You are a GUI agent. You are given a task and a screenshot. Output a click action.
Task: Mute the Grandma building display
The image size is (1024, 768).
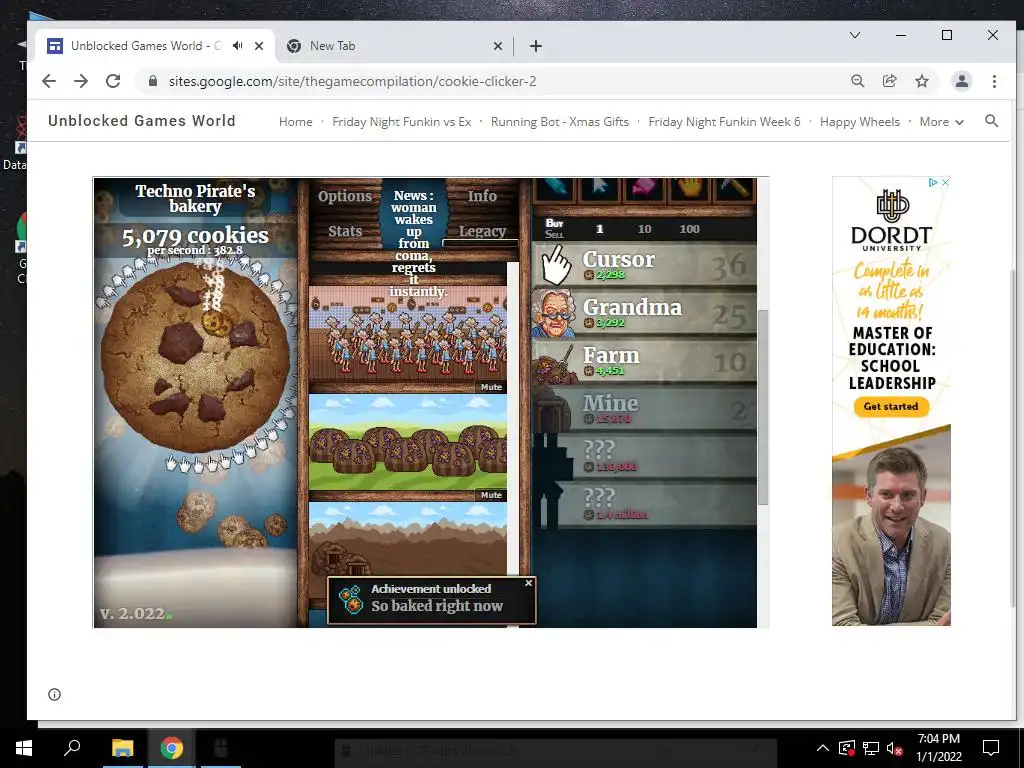(491, 387)
